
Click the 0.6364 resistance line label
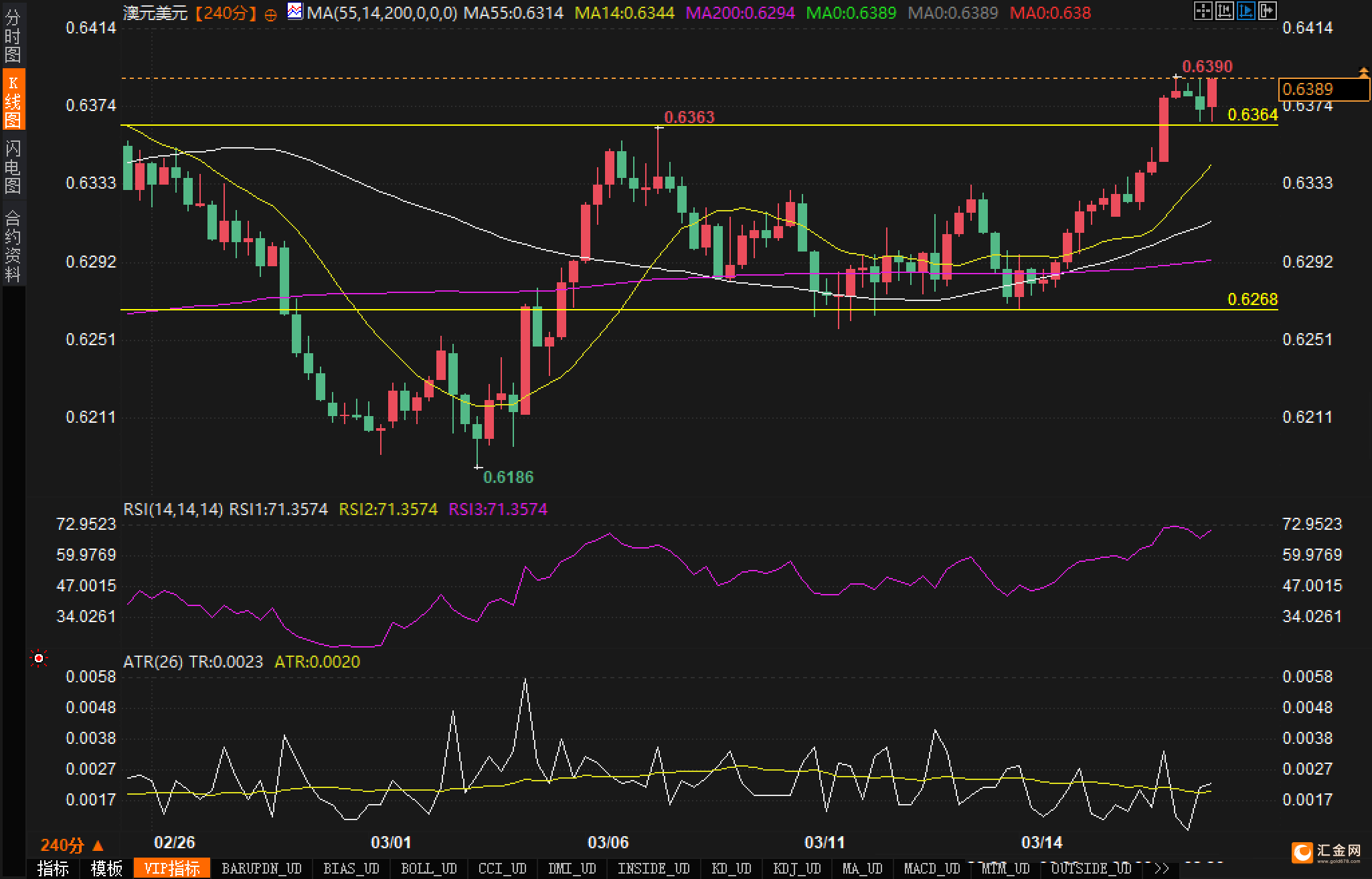(1252, 114)
